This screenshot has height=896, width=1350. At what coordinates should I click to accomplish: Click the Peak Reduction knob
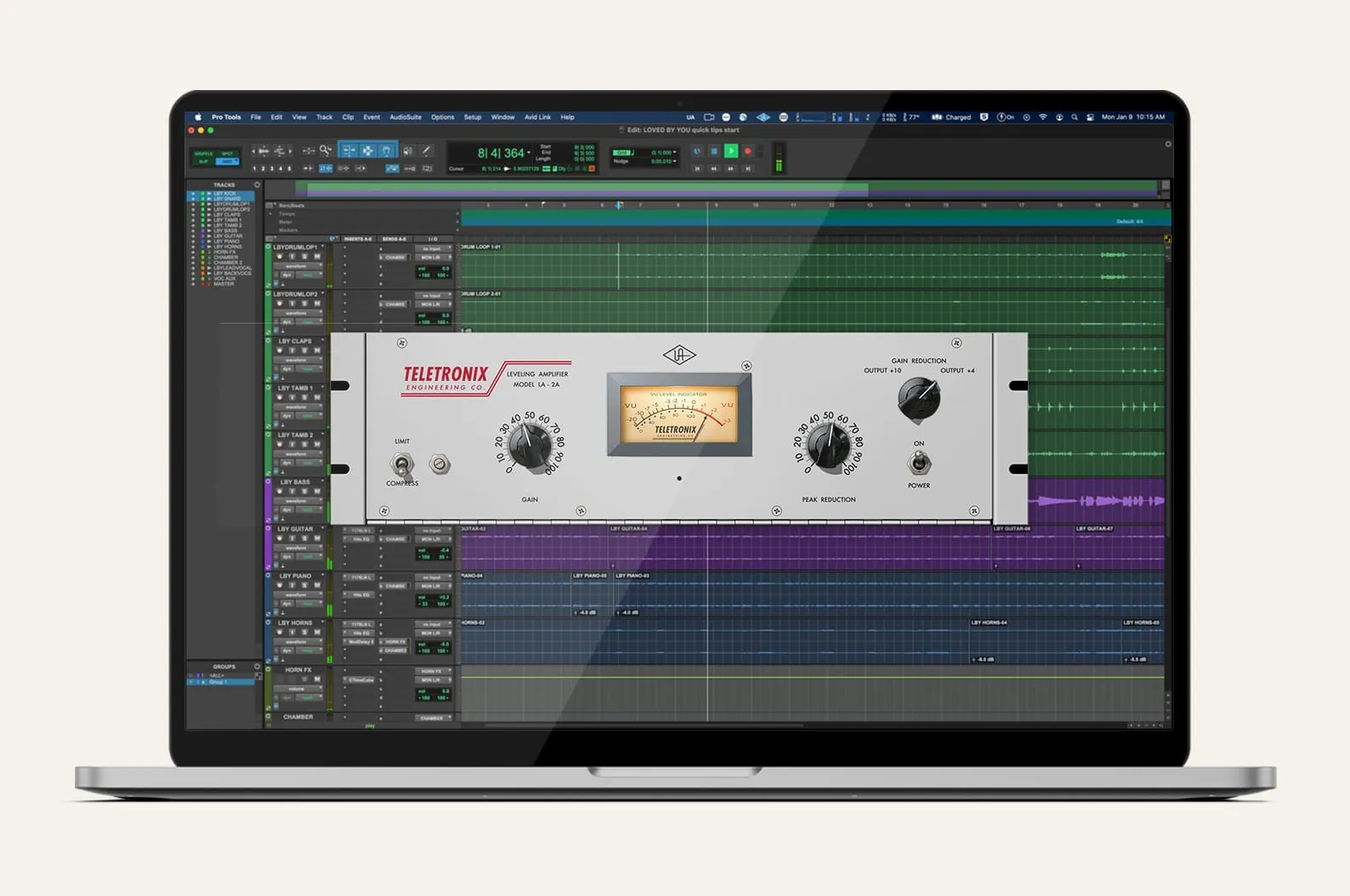pyautogui.click(x=827, y=445)
